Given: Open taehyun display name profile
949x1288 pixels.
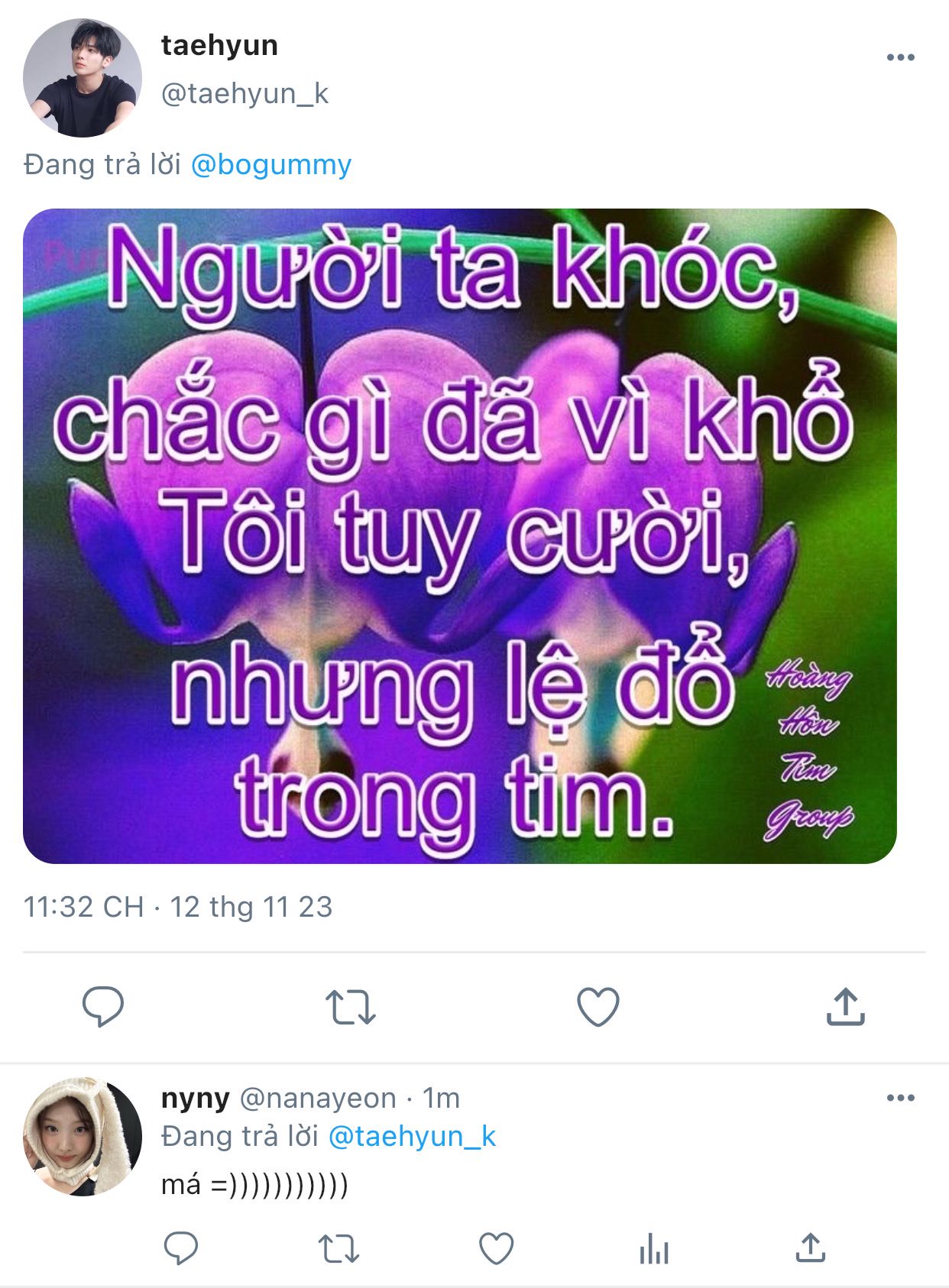Looking at the screenshot, I should [x=219, y=46].
